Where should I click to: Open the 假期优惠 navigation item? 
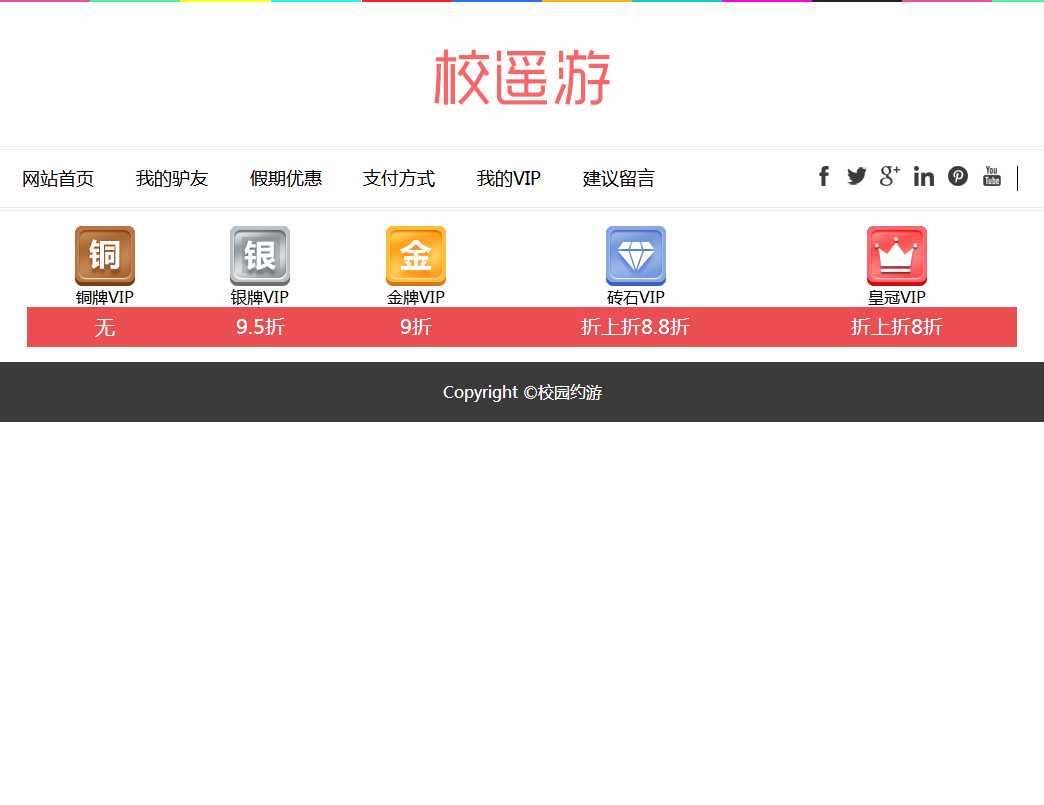[286, 179]
